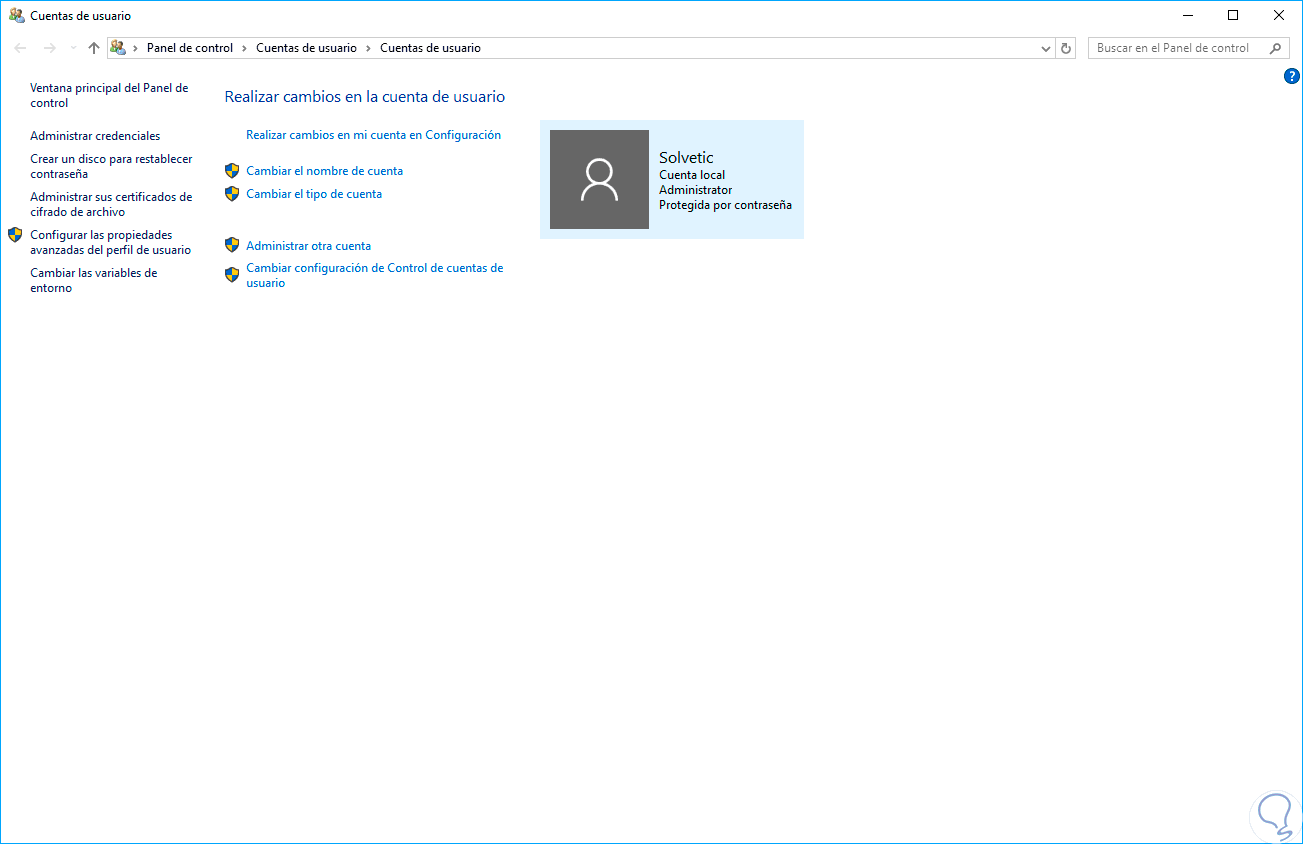This screenshot has height=844, width=1303.
Task: Expand chevron before last Cuentas de usuario breadcrumb
Action: click(x=368, y=48)
